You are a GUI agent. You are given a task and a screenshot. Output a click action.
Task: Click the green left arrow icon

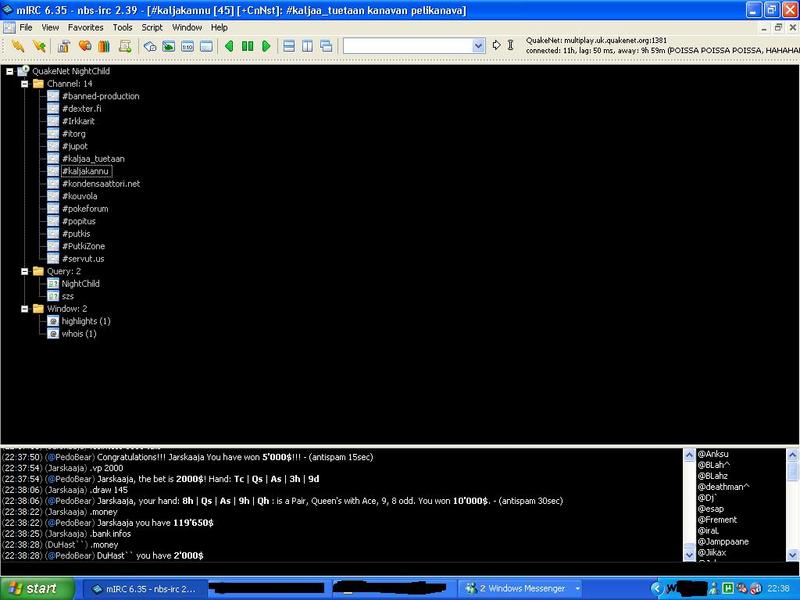pos(229,46)
